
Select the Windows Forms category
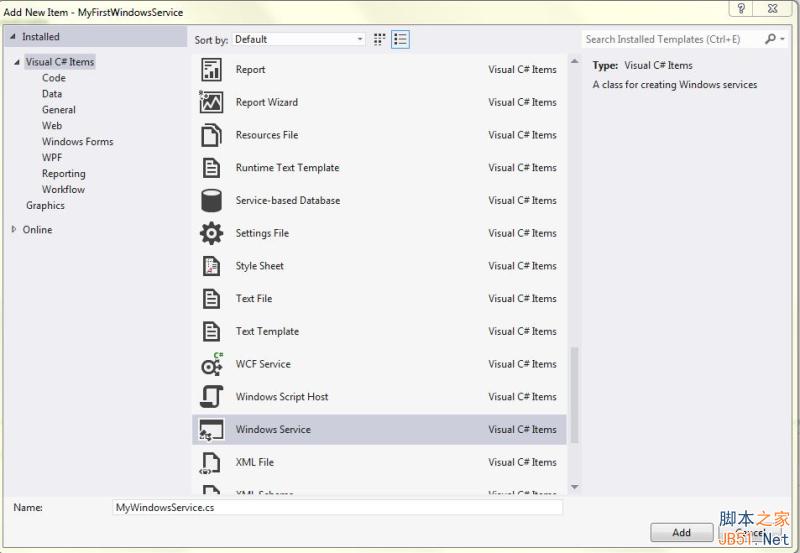pyautogui.click(x=78, y=141)
